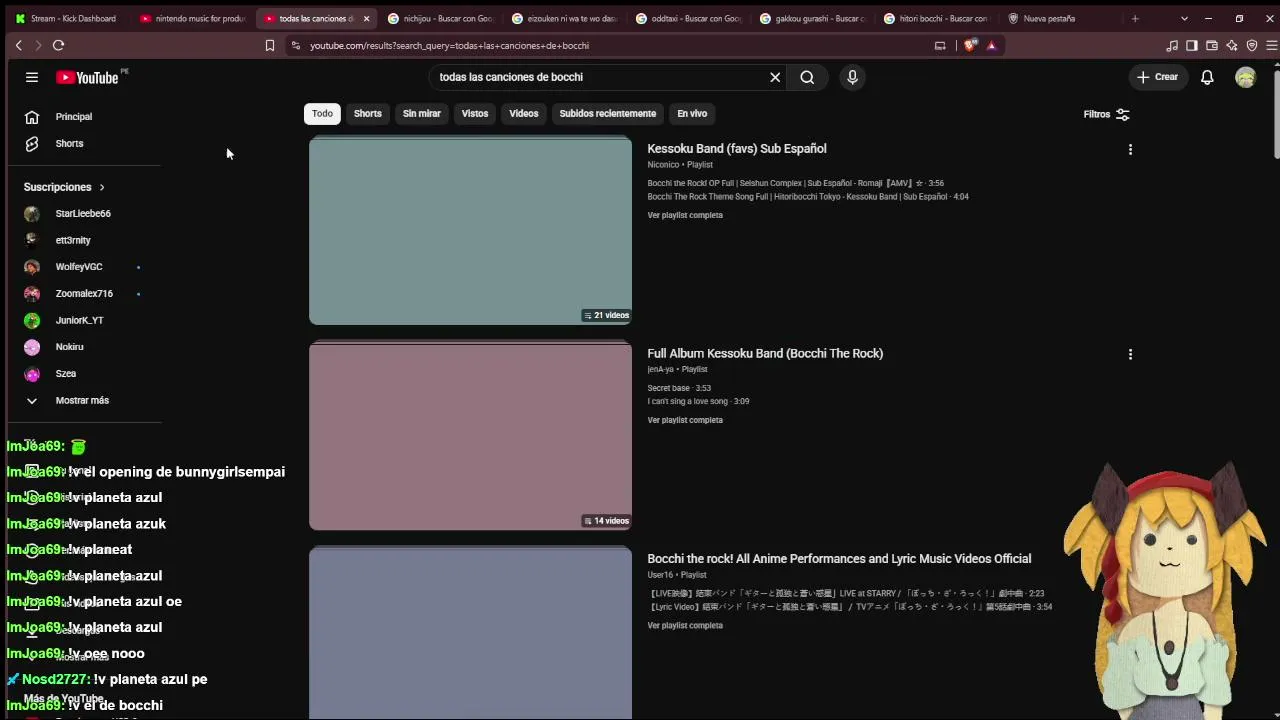The image size is (1280, 720).
Task: Open the Kessoku Band (favs) Sub Español title
Action: point(737,149)
